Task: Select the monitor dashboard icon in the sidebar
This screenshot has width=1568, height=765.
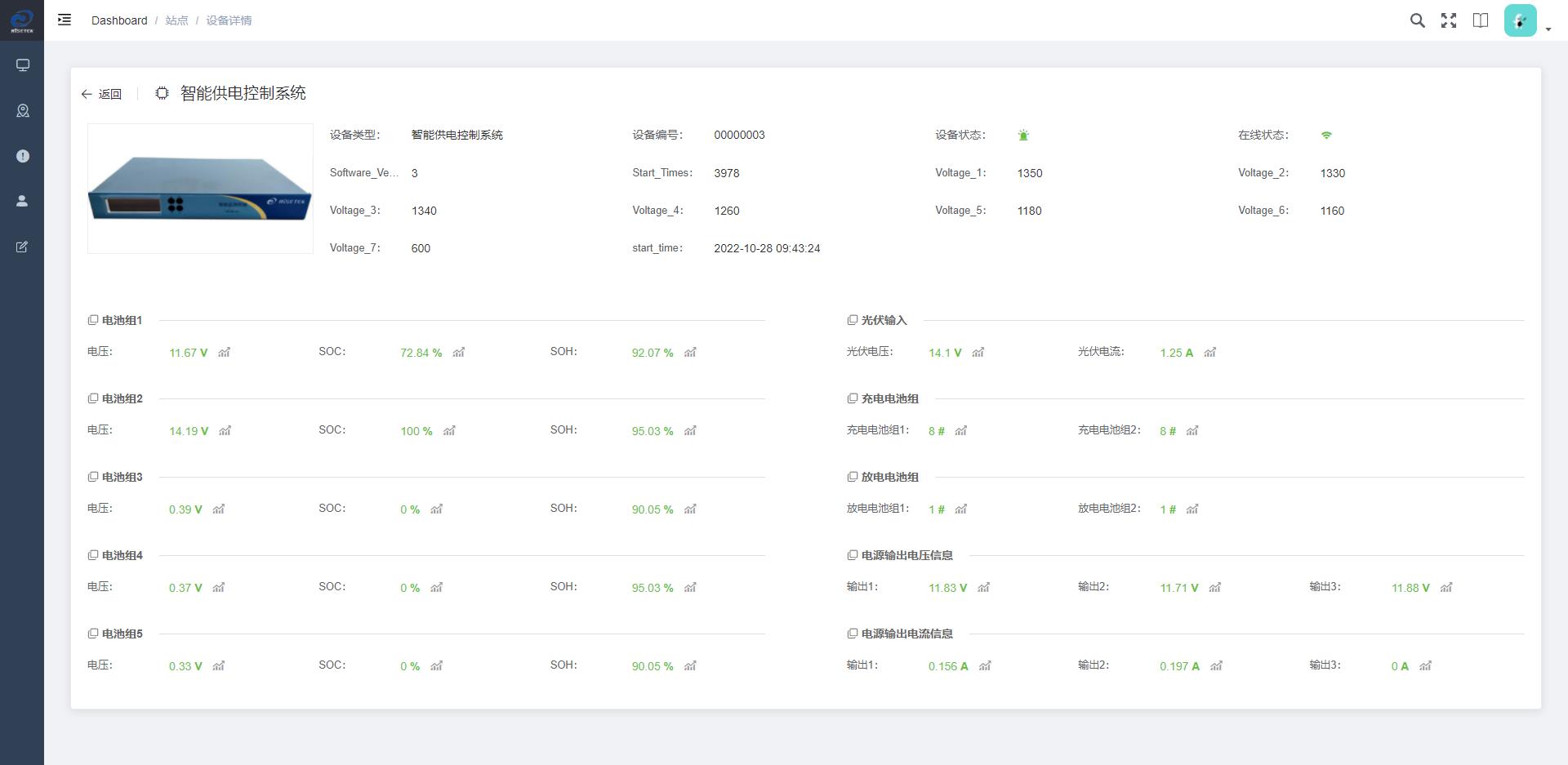Action: point(23,64)
